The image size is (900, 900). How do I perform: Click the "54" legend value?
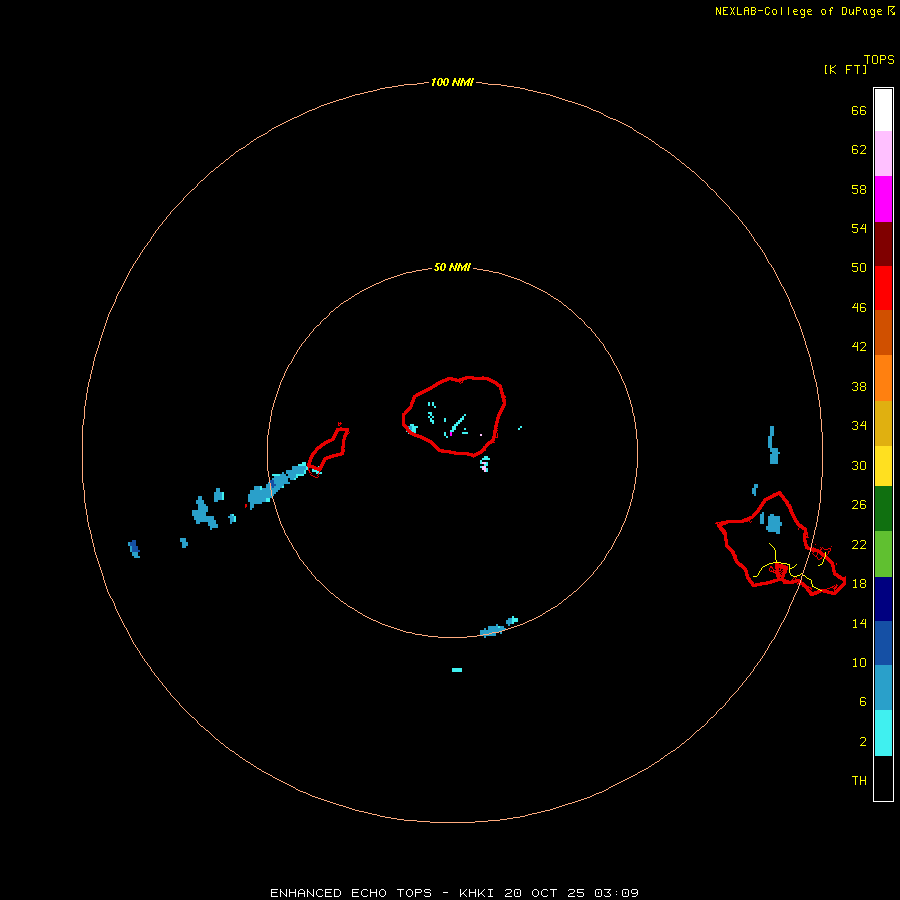pyautogui.click(x=859, y=228)
